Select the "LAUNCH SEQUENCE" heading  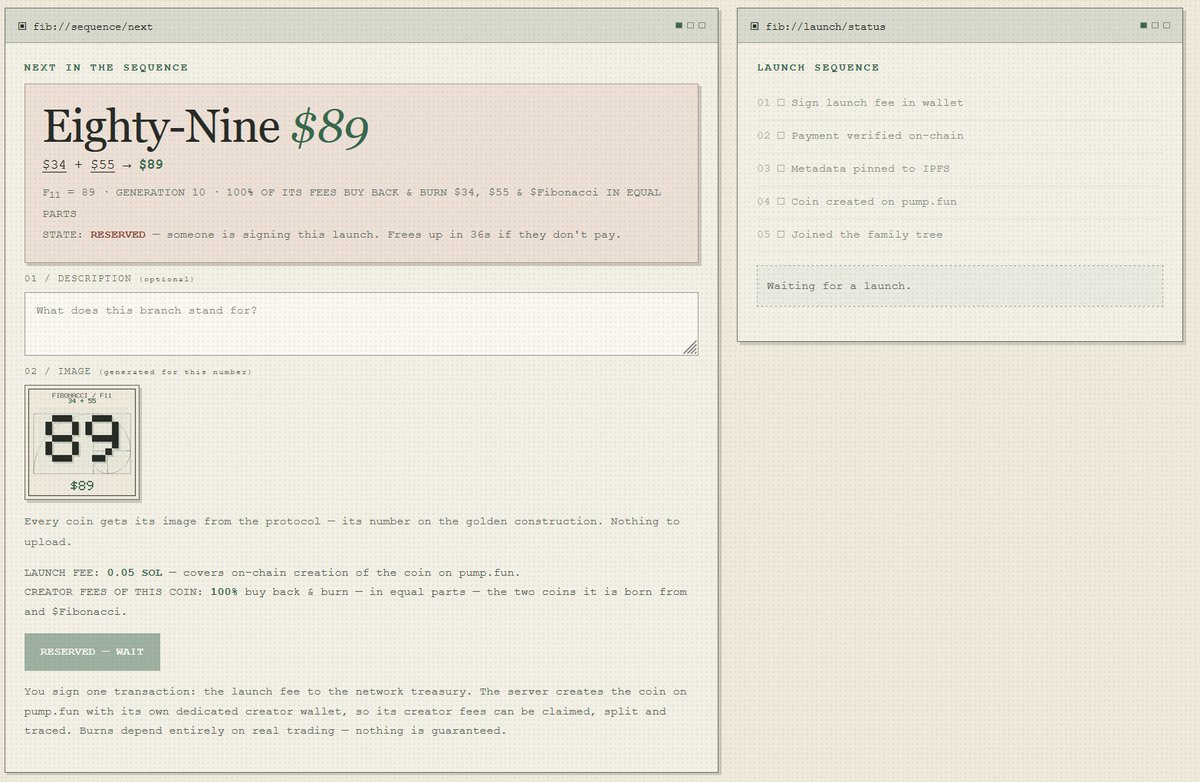click(x=818, y=68)
